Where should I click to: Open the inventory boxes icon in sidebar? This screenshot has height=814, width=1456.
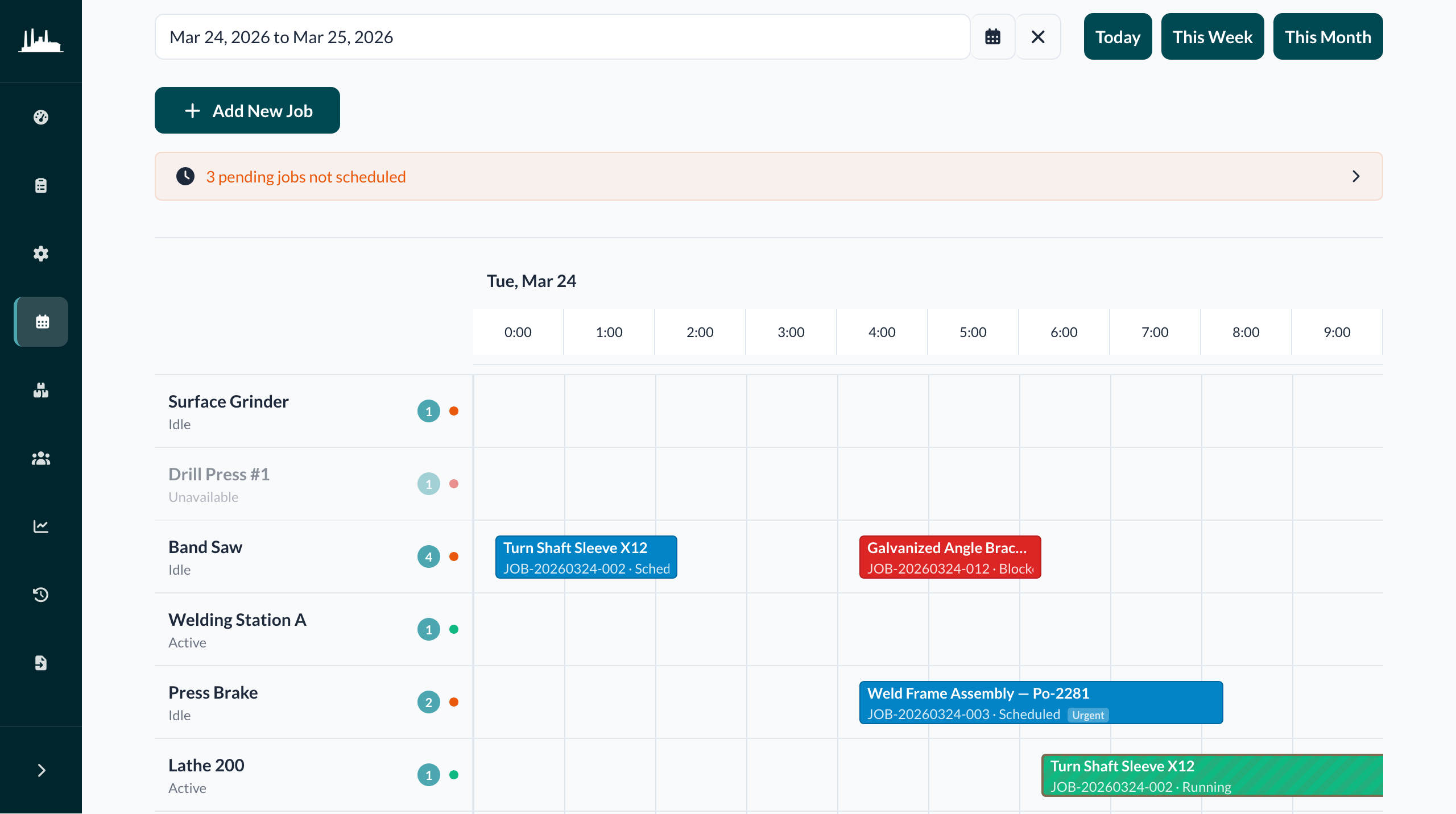pyautogui.click(x=40, y=390)
